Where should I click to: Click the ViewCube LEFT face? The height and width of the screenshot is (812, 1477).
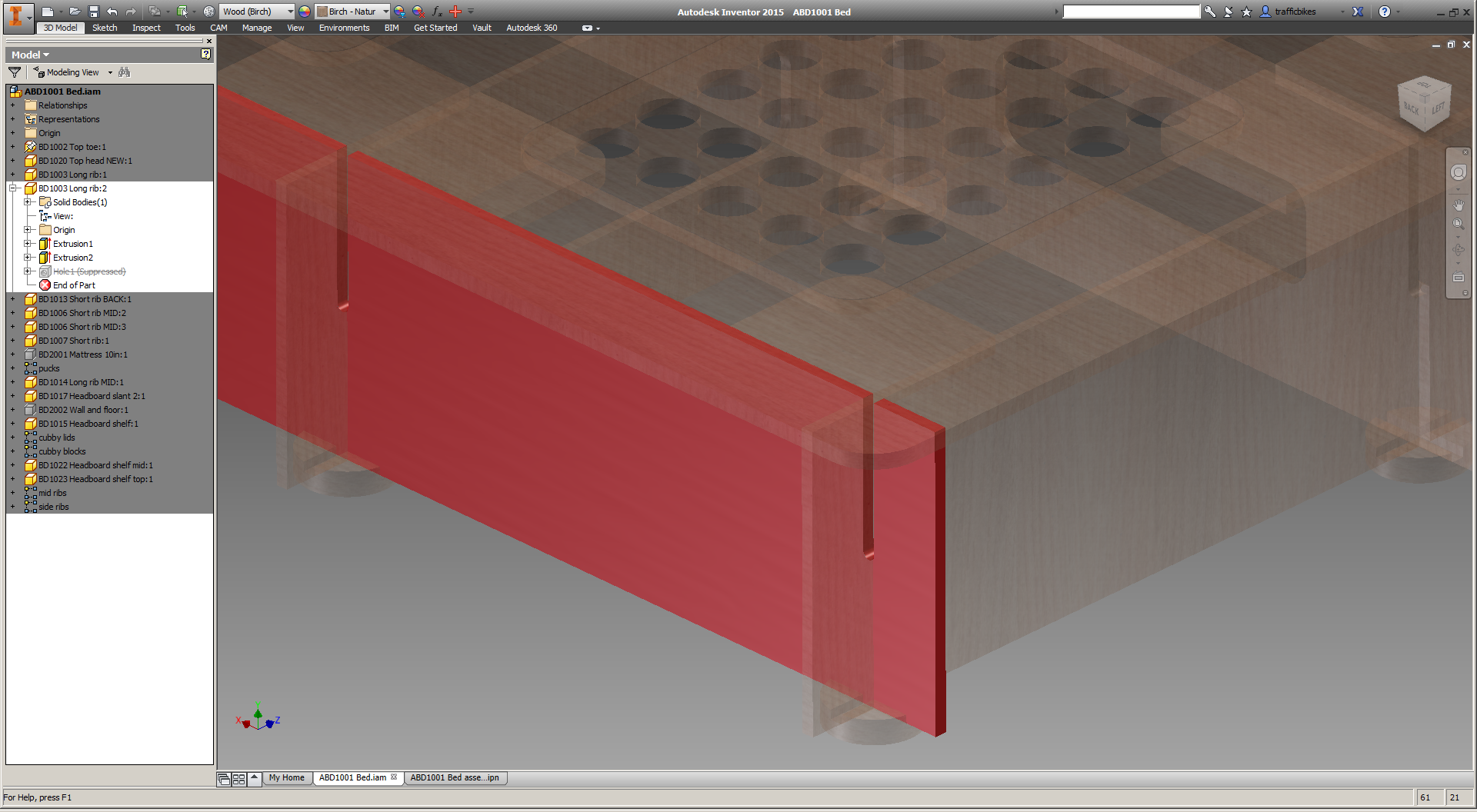pos(1438,108)
